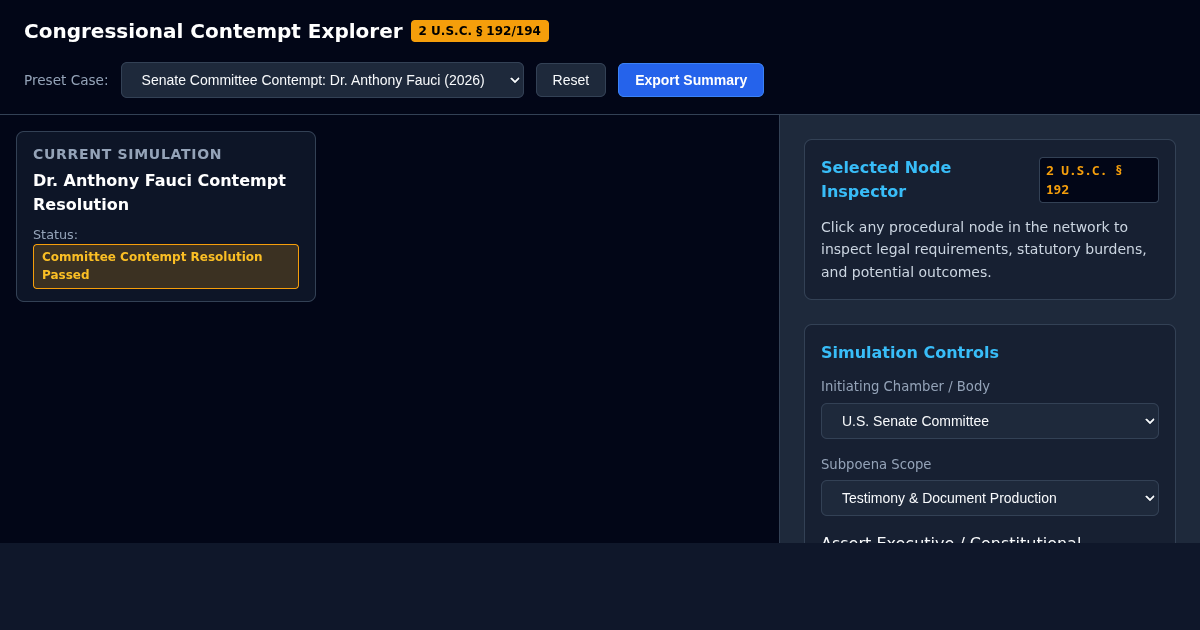Viewport: 1200px width, 630px height.
Task: Click the CURRENT SIMULATION label
Action: click(127, 154)
